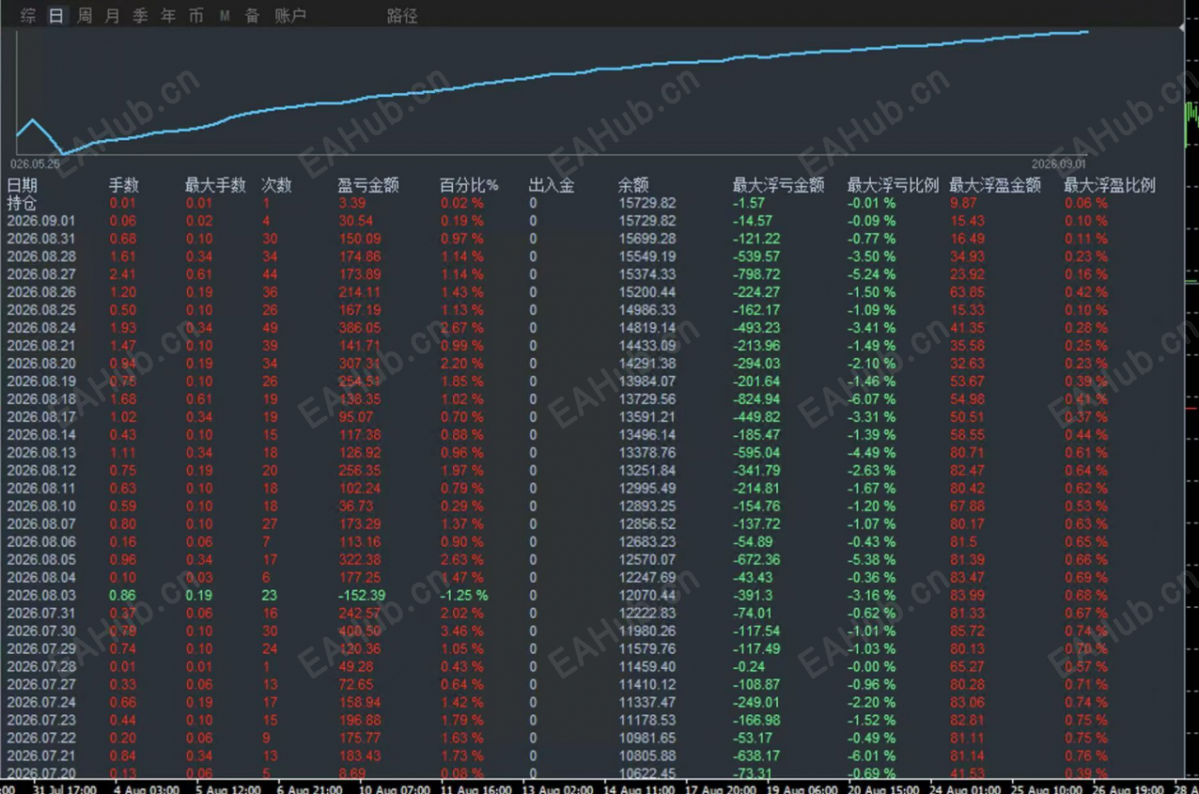Click the 12070.44 balance cell
This screenshot has width=1199, height=794.
(647, 595)
